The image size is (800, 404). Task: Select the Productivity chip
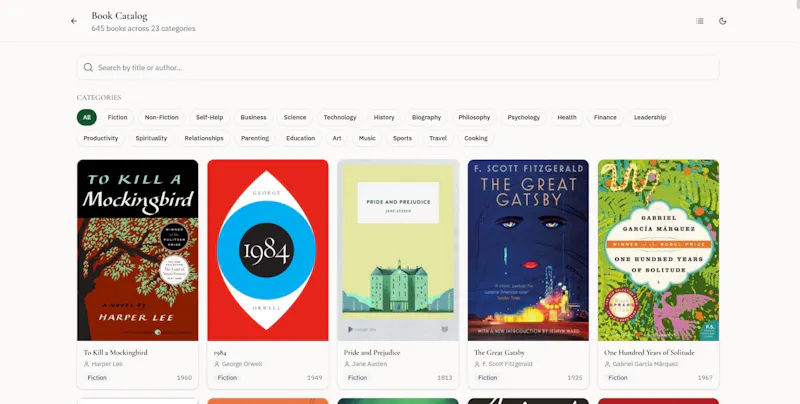101,138
